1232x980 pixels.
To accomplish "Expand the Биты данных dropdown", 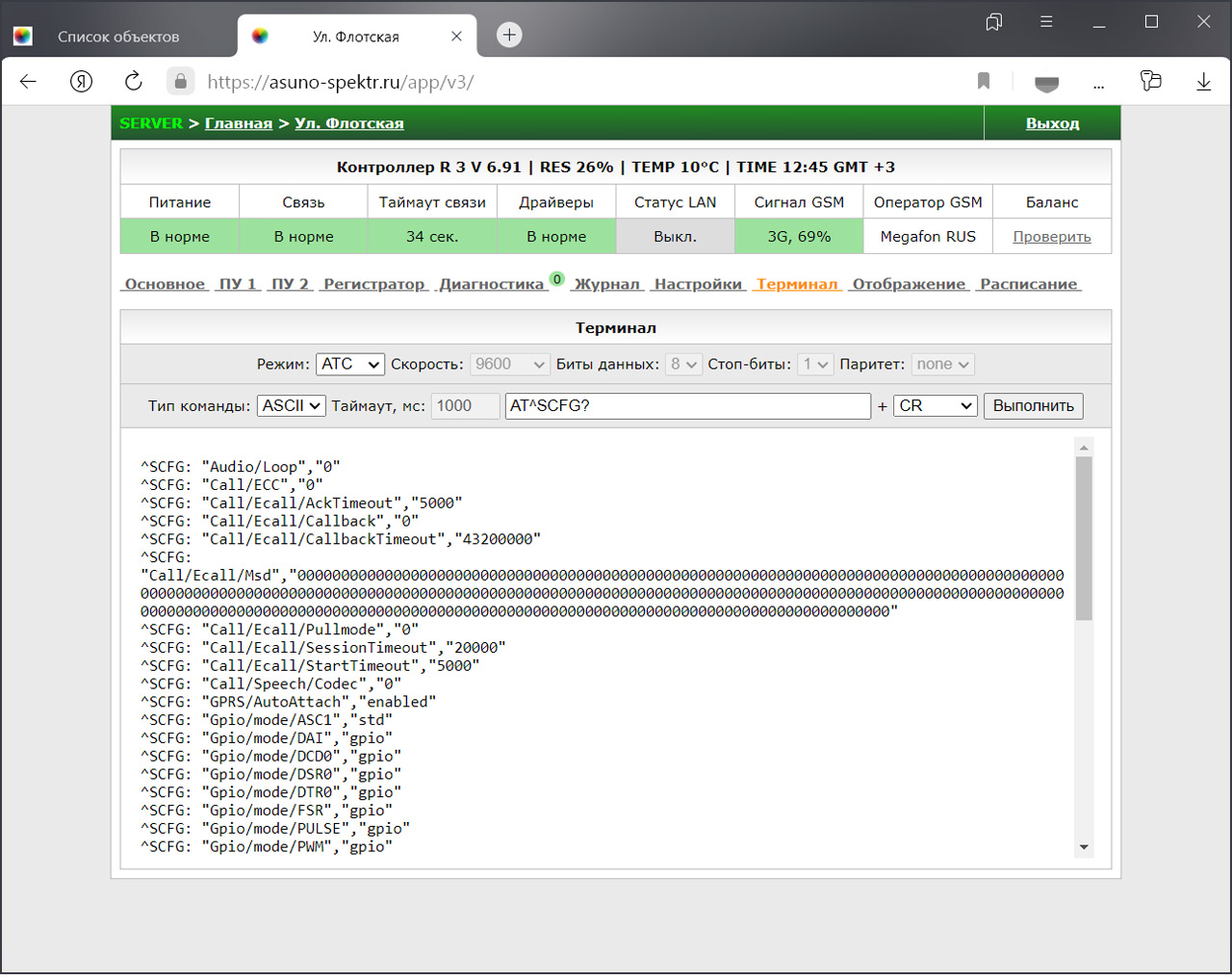I will 683,364.
